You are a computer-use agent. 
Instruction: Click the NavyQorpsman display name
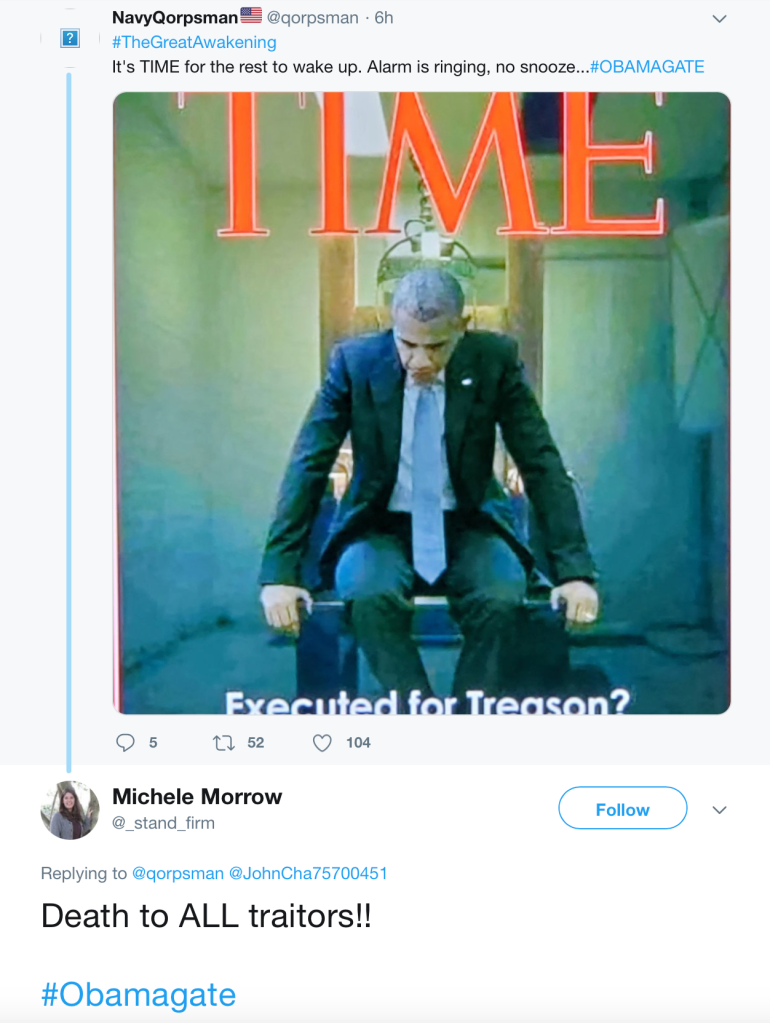tap(175, 17)
